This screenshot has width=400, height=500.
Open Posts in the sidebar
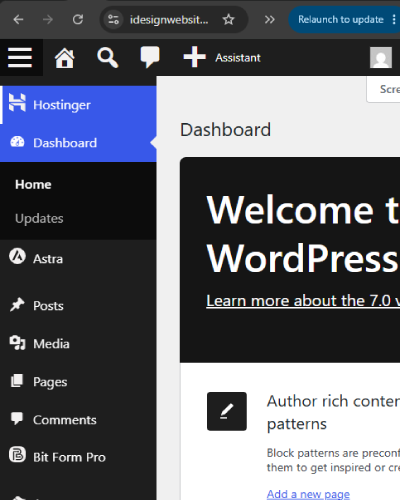click(78, 306)
